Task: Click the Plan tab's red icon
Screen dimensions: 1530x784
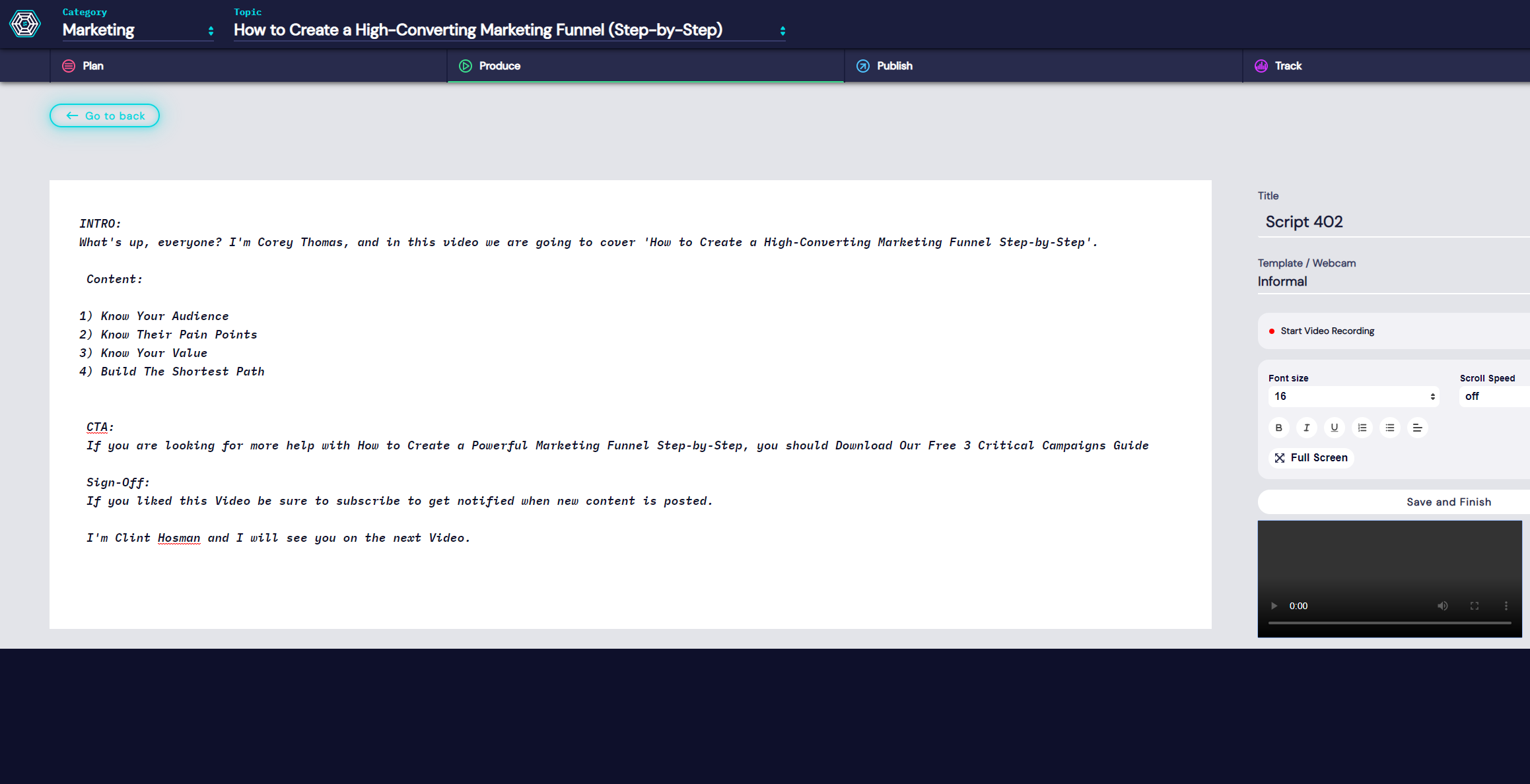Action: pos(69,66)
